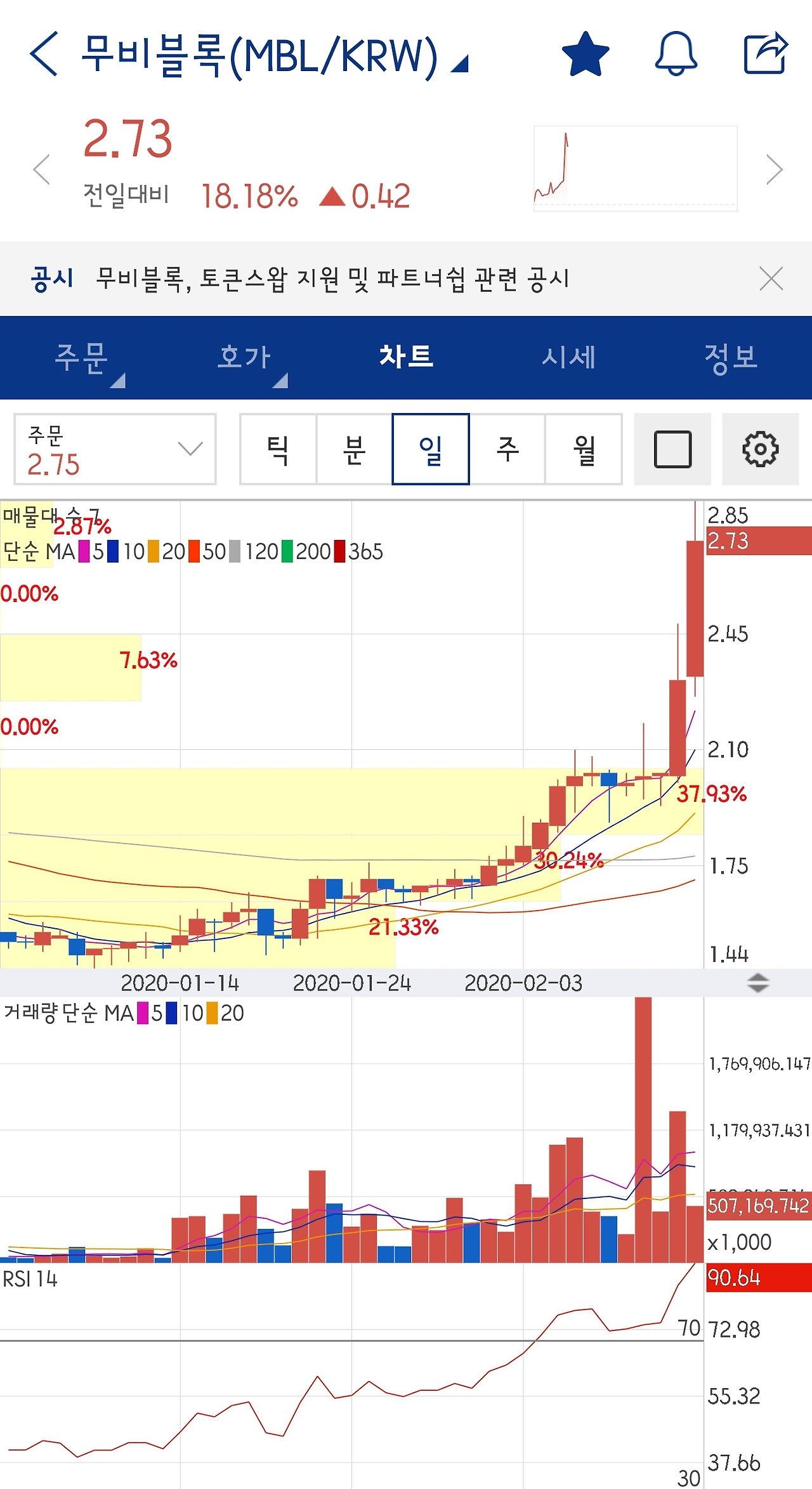Tap the 거래량 MA 20 orange swatch
The width and height of the screenshot is (812, 1489).
click(x=213, y=1013)
